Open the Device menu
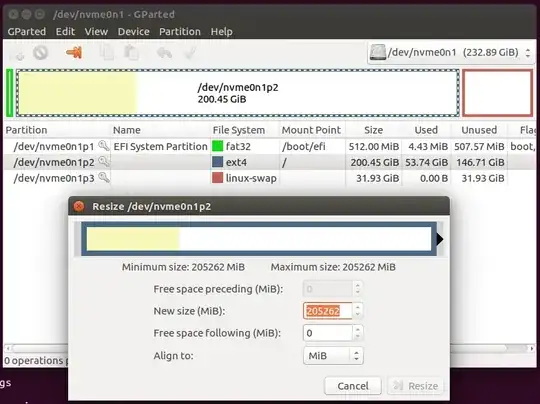The width and height of the screenshot is (540, 404). click(134, 32)
